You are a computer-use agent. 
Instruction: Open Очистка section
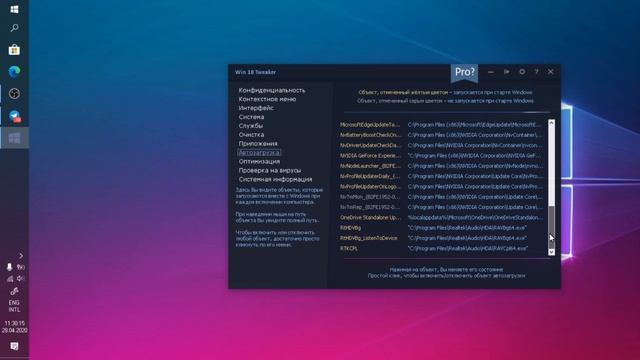[251, 135]
